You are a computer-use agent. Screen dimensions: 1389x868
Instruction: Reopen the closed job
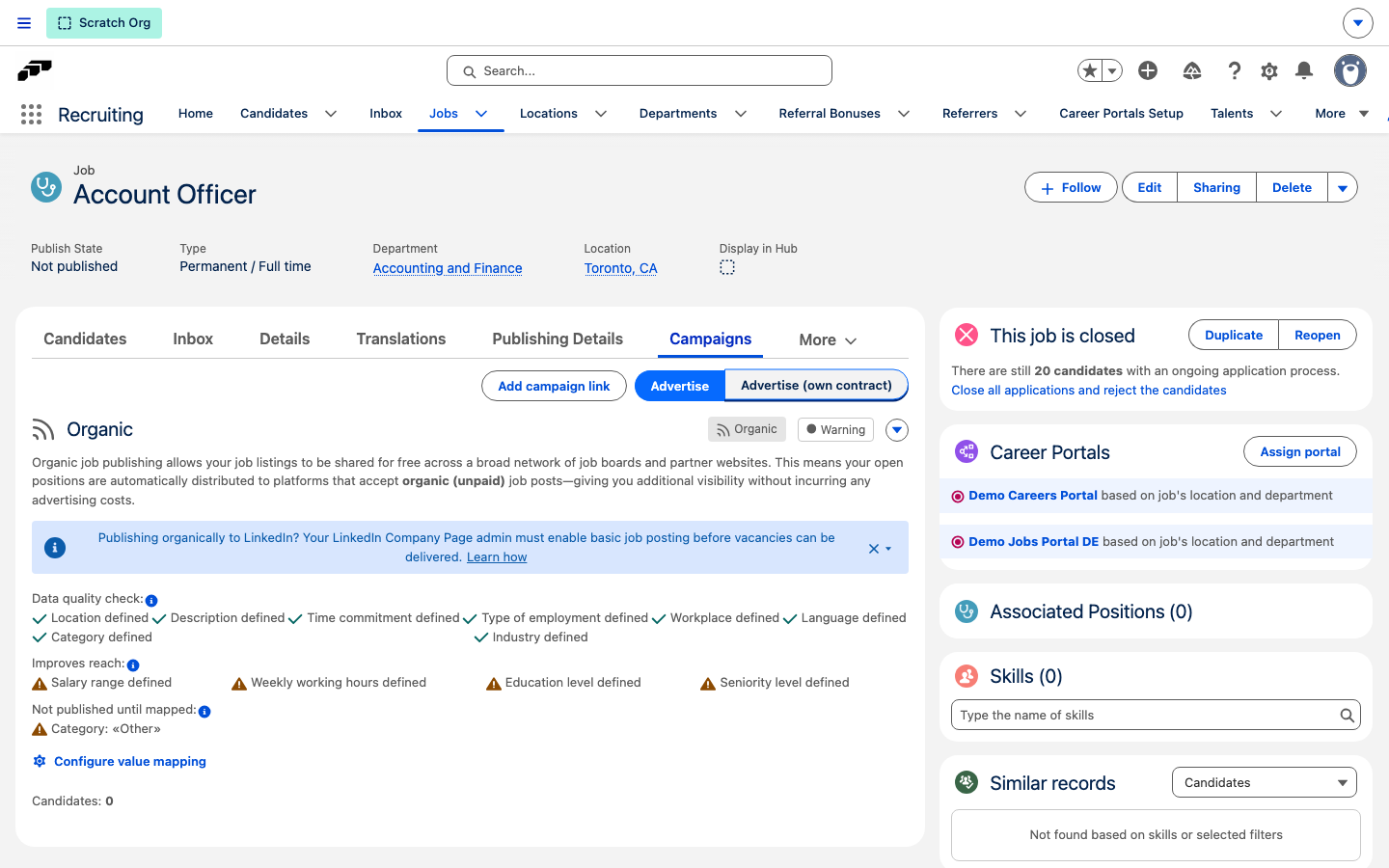click(1317, 335)
